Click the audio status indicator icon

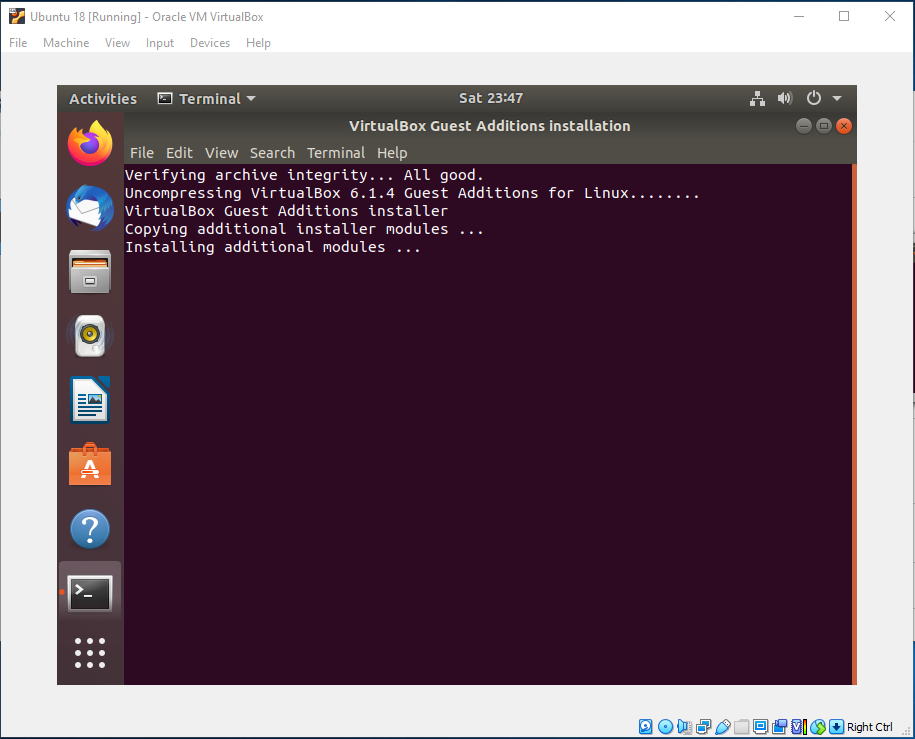[x=684, y=727]
